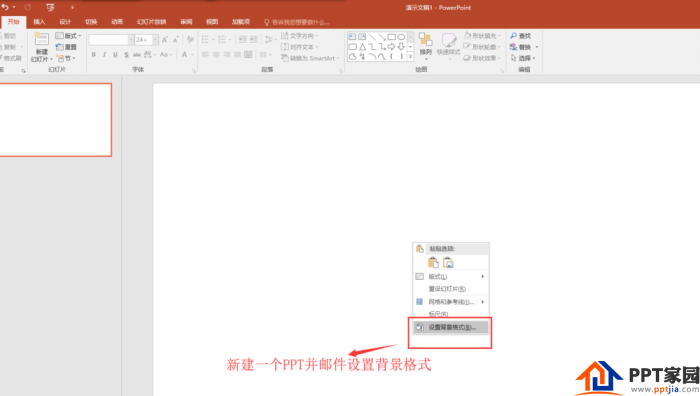Select slide 1 thumbnail

tap(55, 120)
